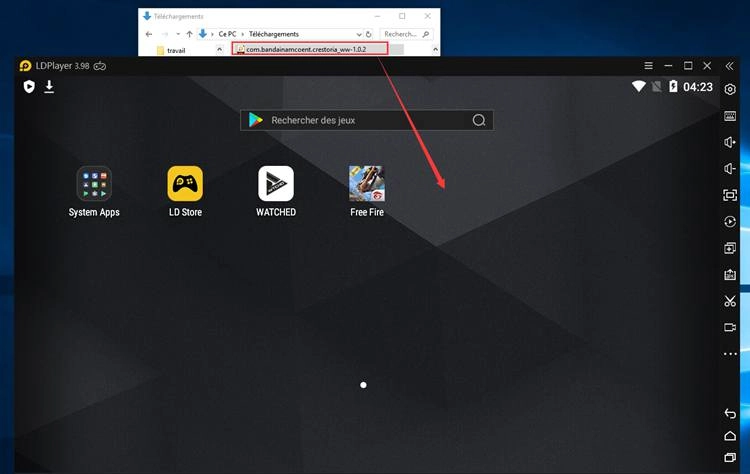Click the Explorer Rechercher search box
This screenshot has height=474, width=750.
[407, 34]
